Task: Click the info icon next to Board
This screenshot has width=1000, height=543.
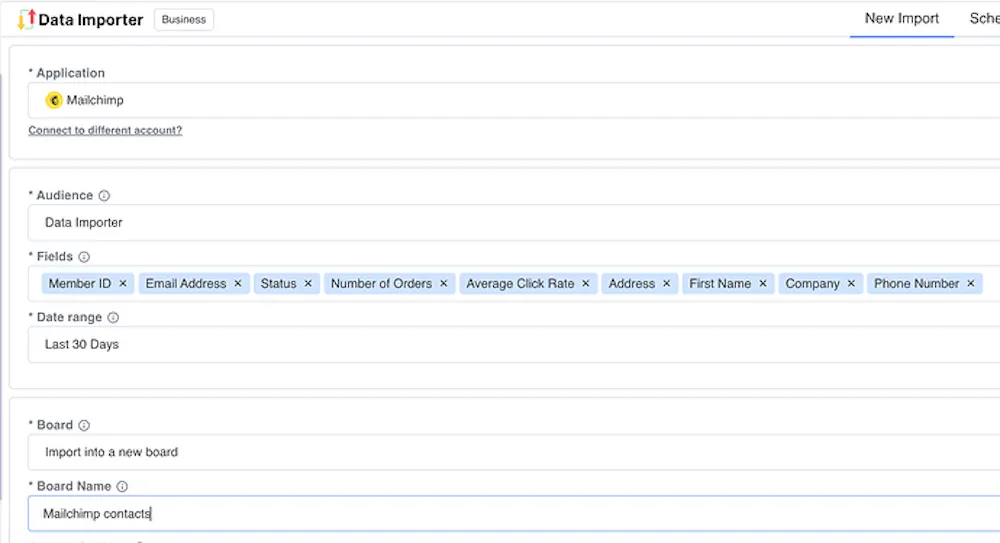Action: tap(84, 426)
